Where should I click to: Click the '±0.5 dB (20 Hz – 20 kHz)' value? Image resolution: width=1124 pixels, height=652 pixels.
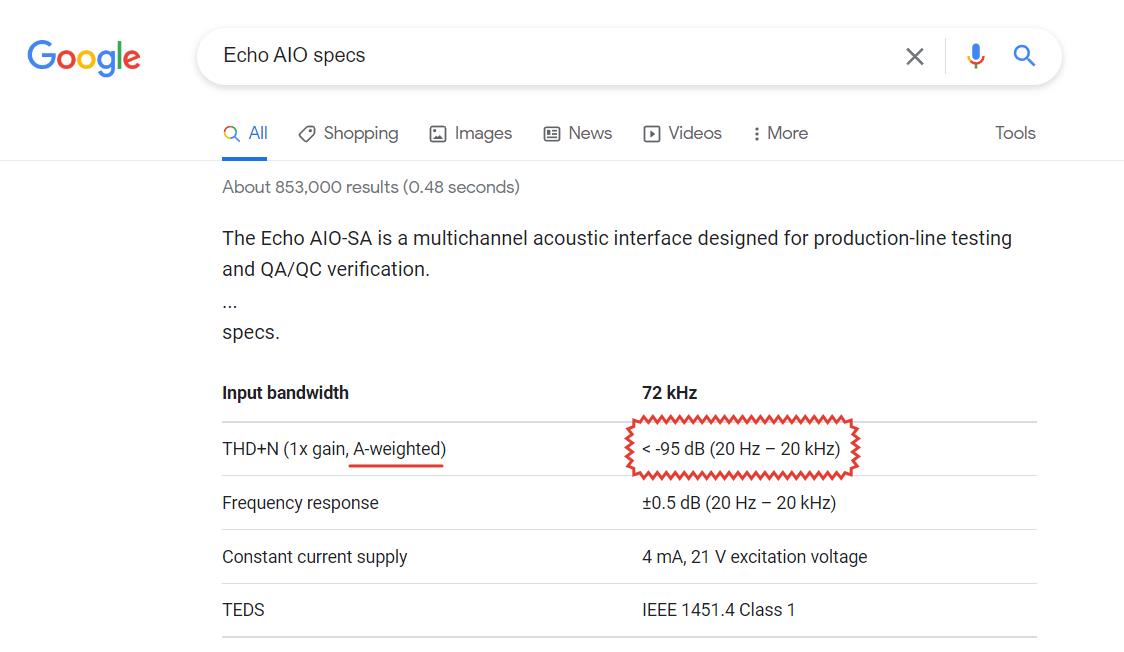[x=739, y=503]
